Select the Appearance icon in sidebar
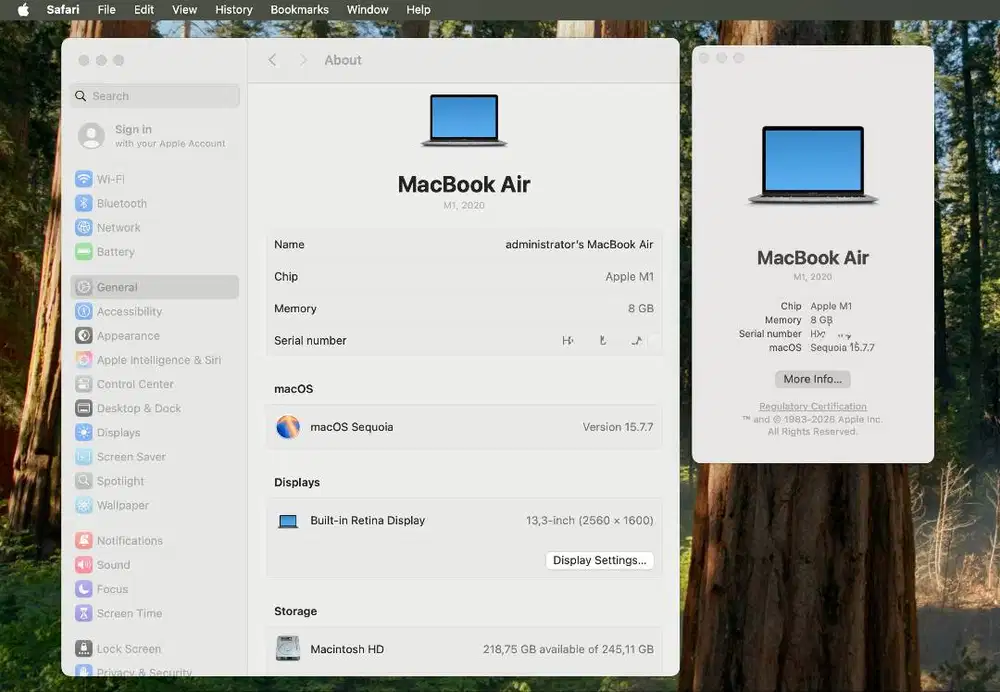 point(84,335)
